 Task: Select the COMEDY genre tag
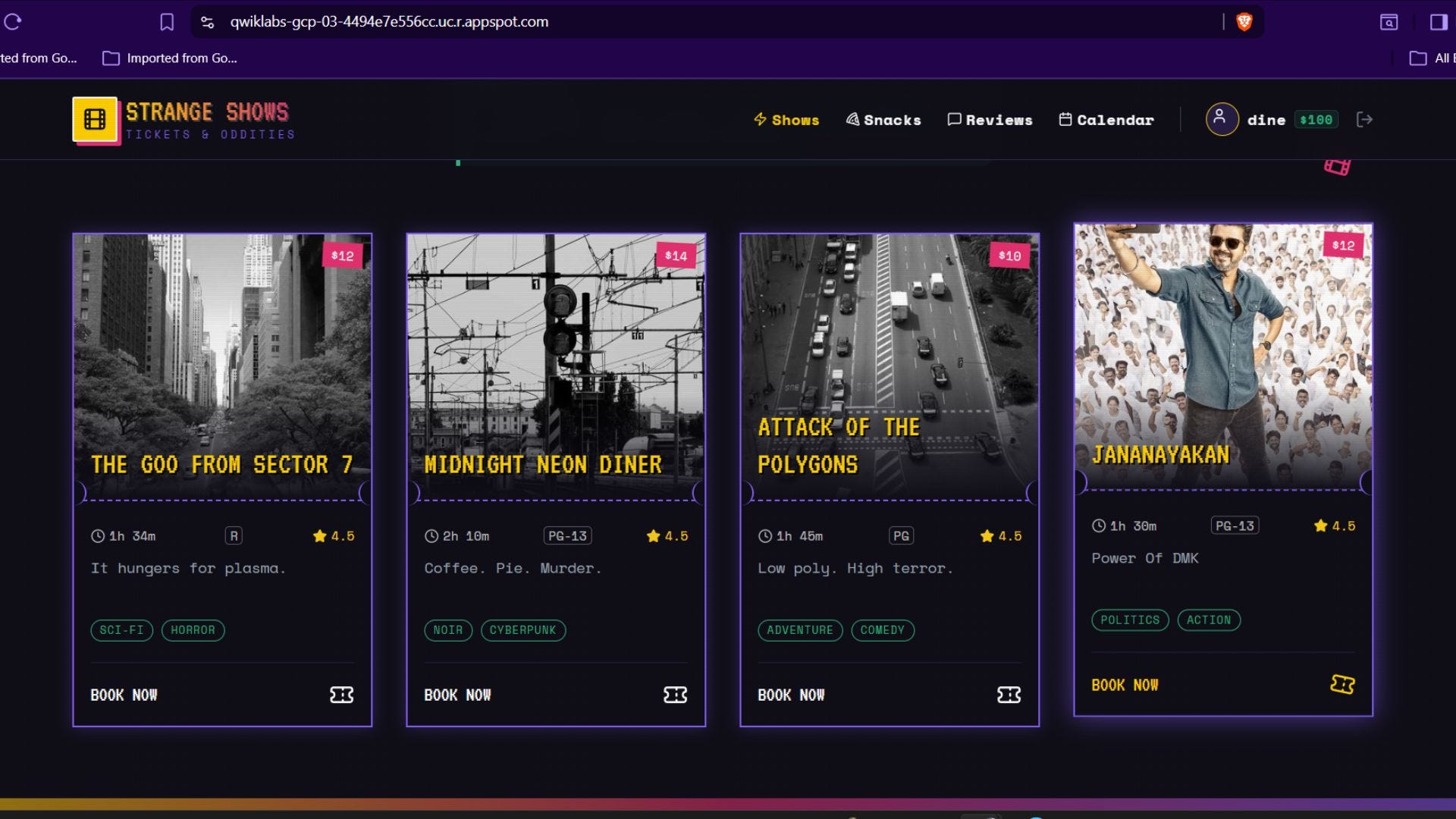883,630
